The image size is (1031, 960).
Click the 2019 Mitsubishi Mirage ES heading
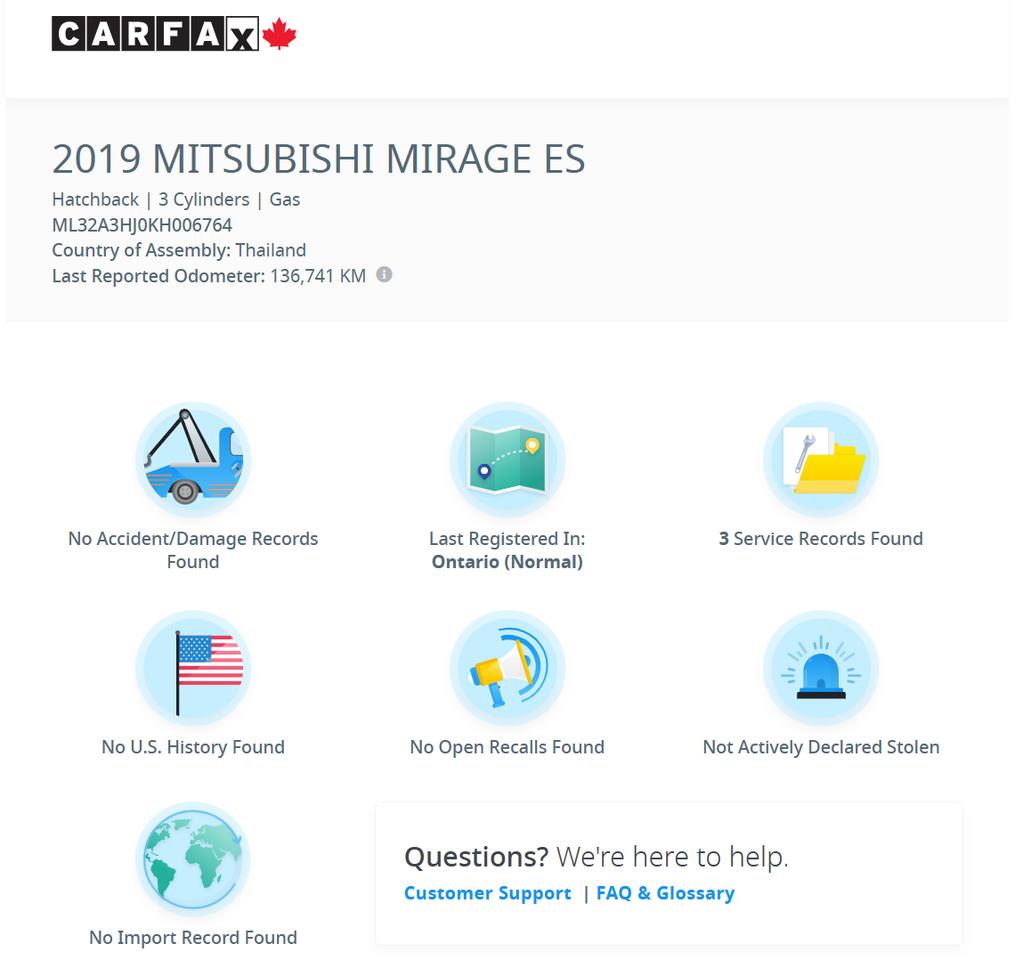(319, 159)
